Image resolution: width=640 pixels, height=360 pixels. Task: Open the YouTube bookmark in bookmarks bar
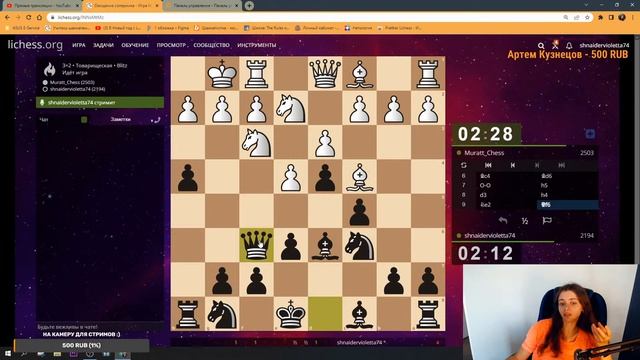tap(118, 28)
